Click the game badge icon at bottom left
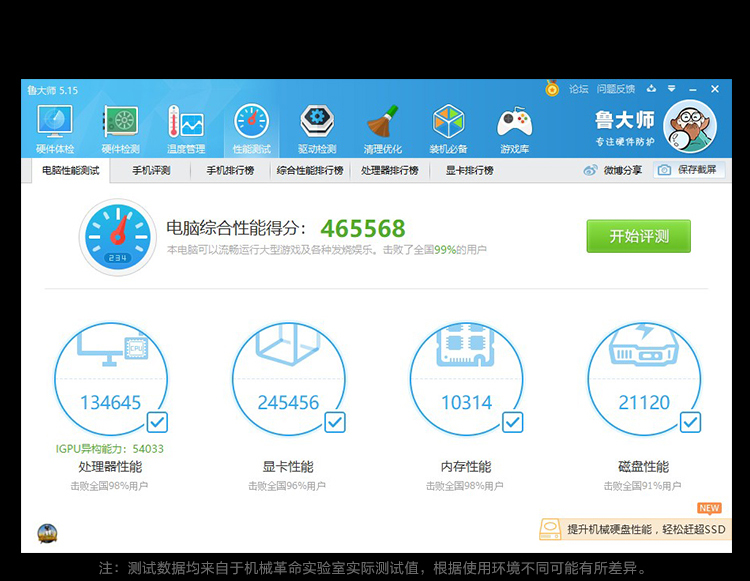The height and width of the screenshot is (581, 750). tap(47, 533)
